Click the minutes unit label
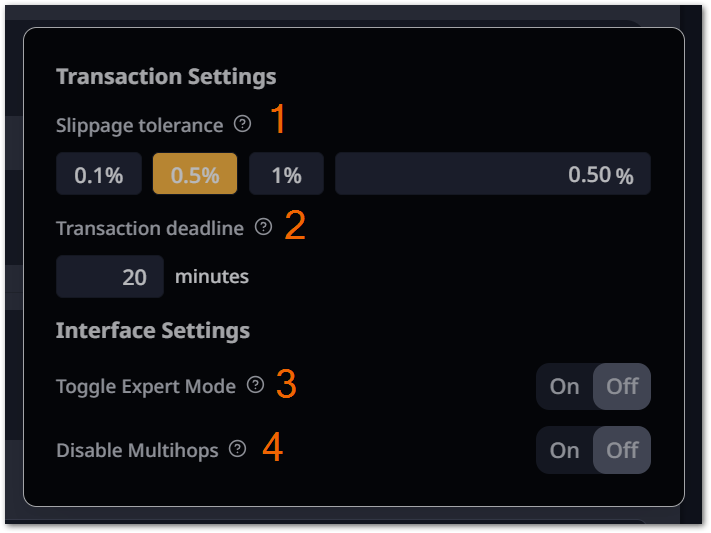Image resolution: width=711 pixels, height=533 pixels. click(x=212, y=276)
